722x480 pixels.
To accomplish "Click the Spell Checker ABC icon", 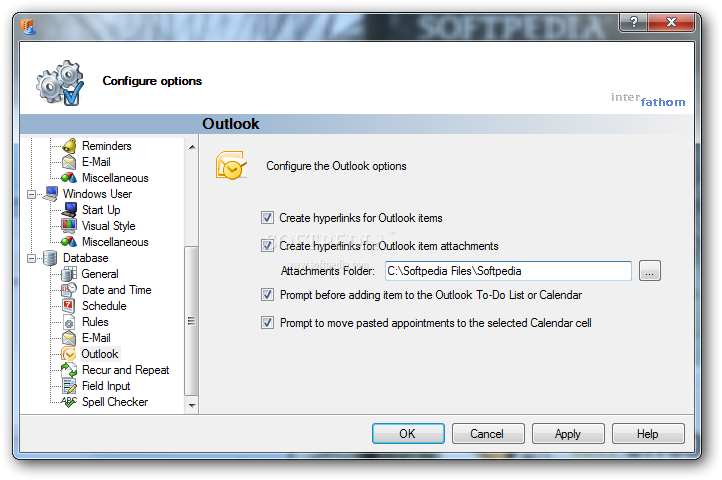I will (69, 402).
